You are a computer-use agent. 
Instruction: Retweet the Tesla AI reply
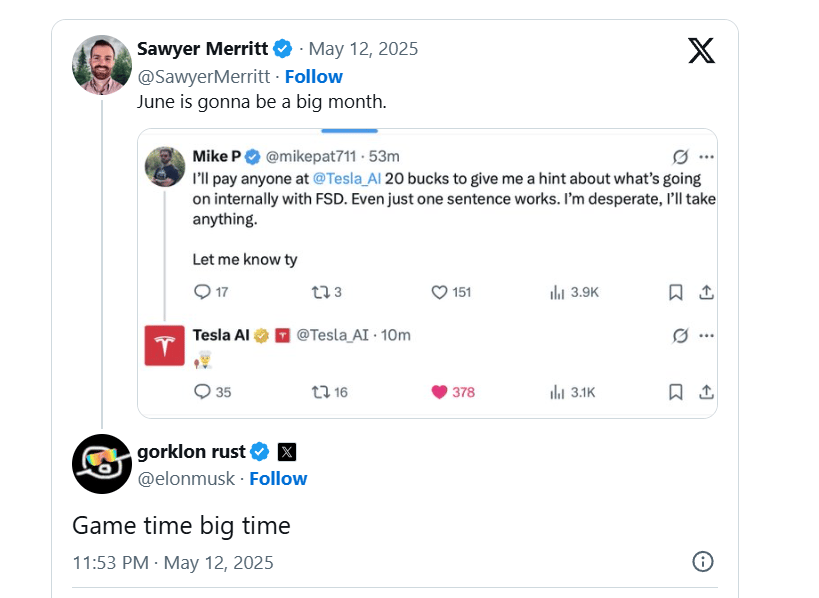coord(321,392)
